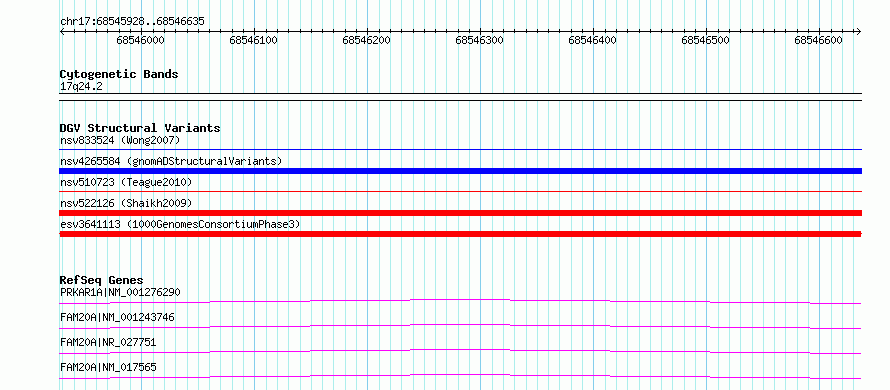Click the chr17:68545928..68546635 coordinate label
The width and height of the screenshot is (890, 390).
pyautogui.click(x=132, y=22)
